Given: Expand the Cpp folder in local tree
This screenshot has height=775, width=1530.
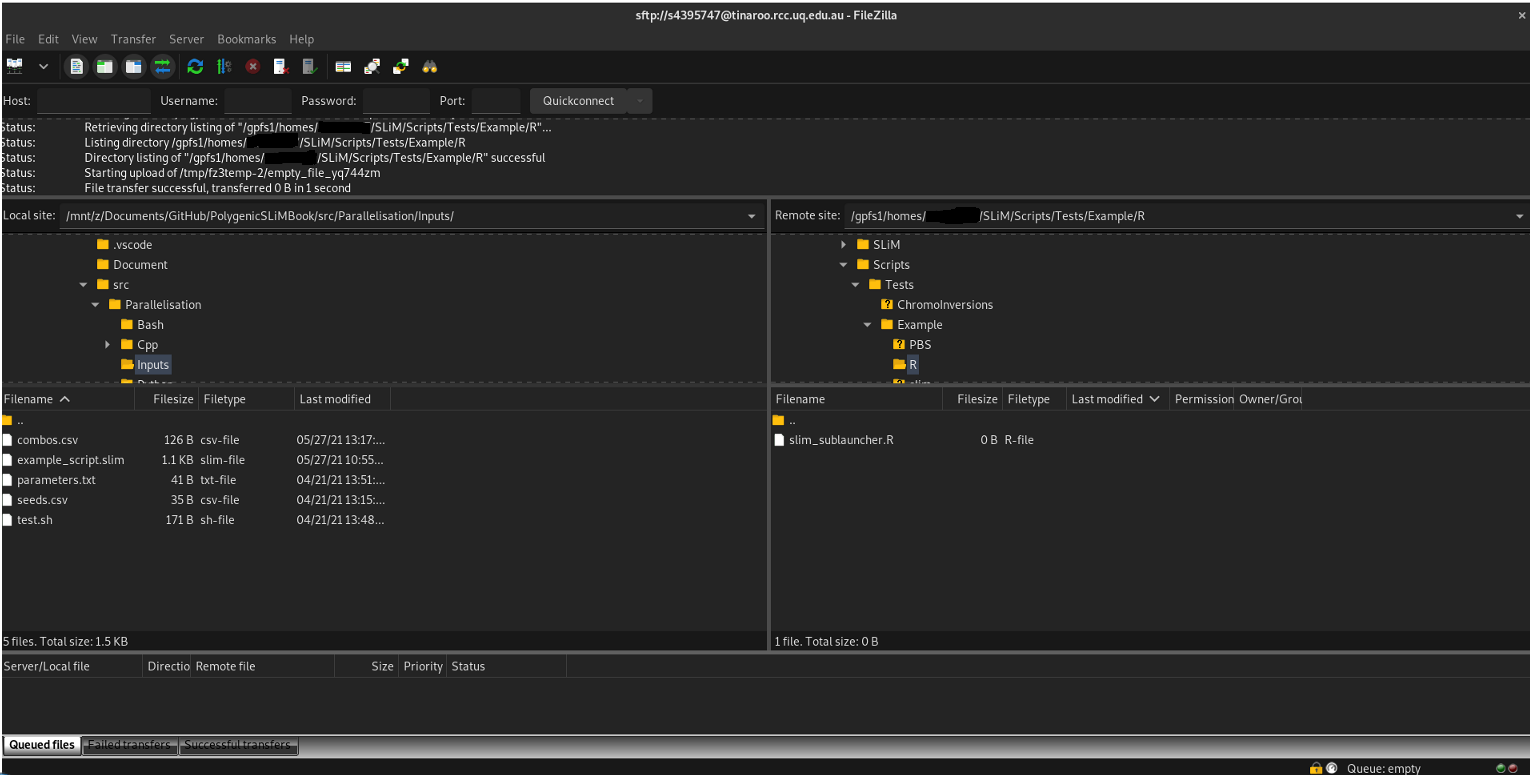Looking at the screenshot, I should (x=108, y=345).
